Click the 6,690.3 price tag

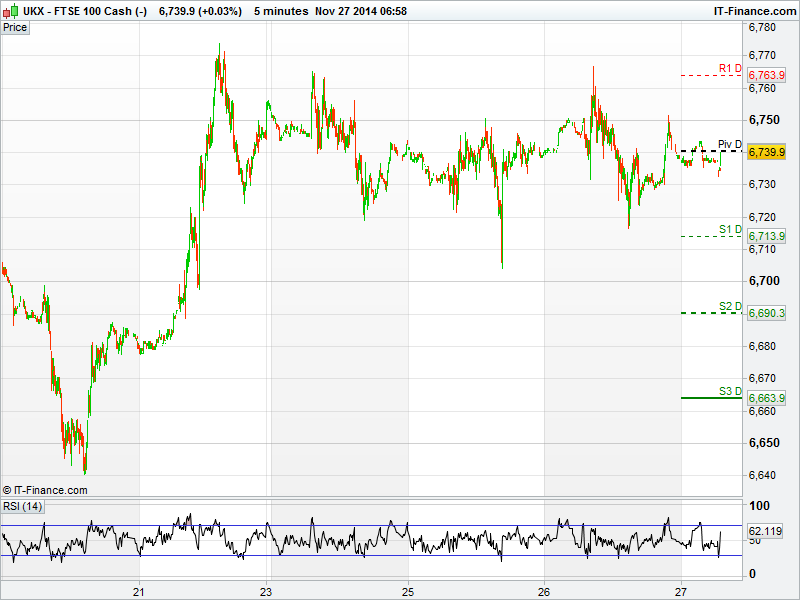tap(766, 313)
